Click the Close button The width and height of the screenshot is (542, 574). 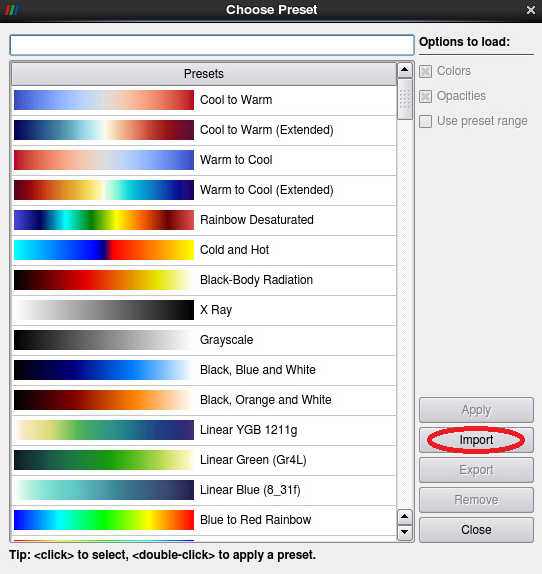click(476, 530)
